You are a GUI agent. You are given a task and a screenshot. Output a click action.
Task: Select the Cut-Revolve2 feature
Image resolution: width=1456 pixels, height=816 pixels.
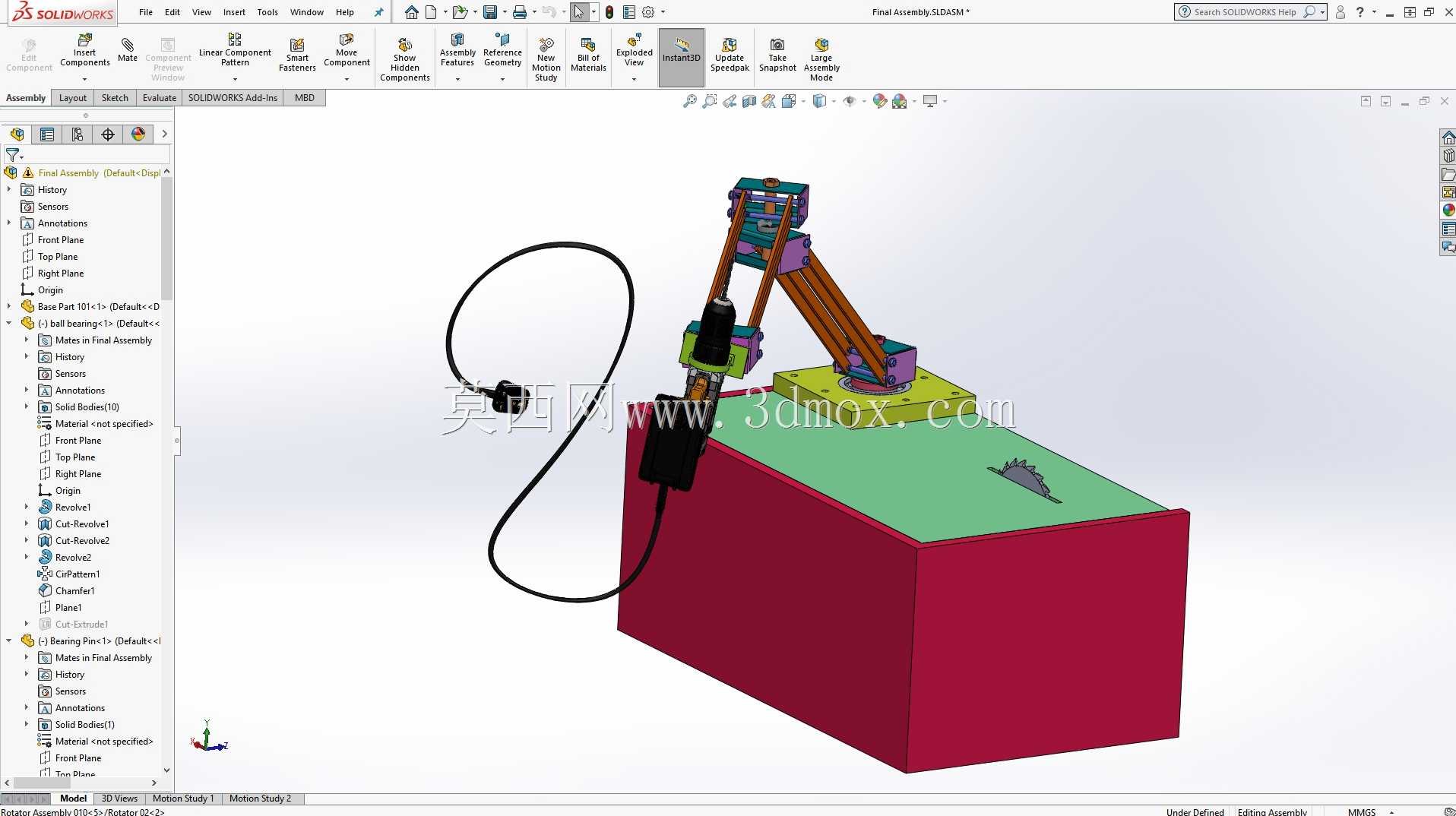click(82, 541)
